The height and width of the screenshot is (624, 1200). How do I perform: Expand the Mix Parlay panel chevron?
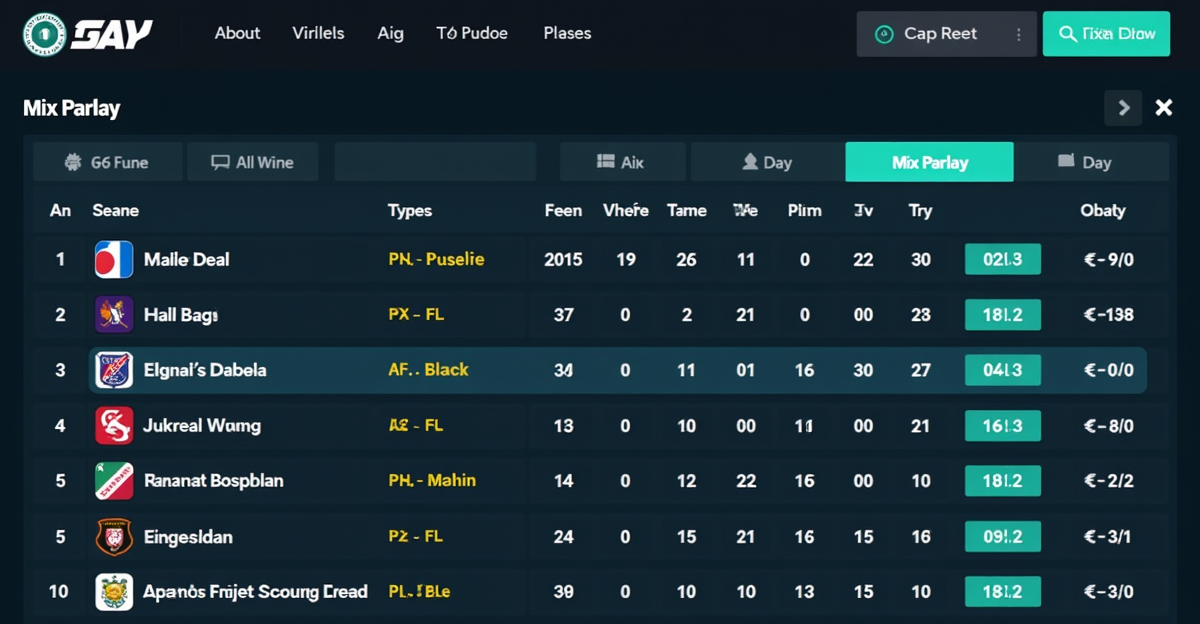point(1124,107)
